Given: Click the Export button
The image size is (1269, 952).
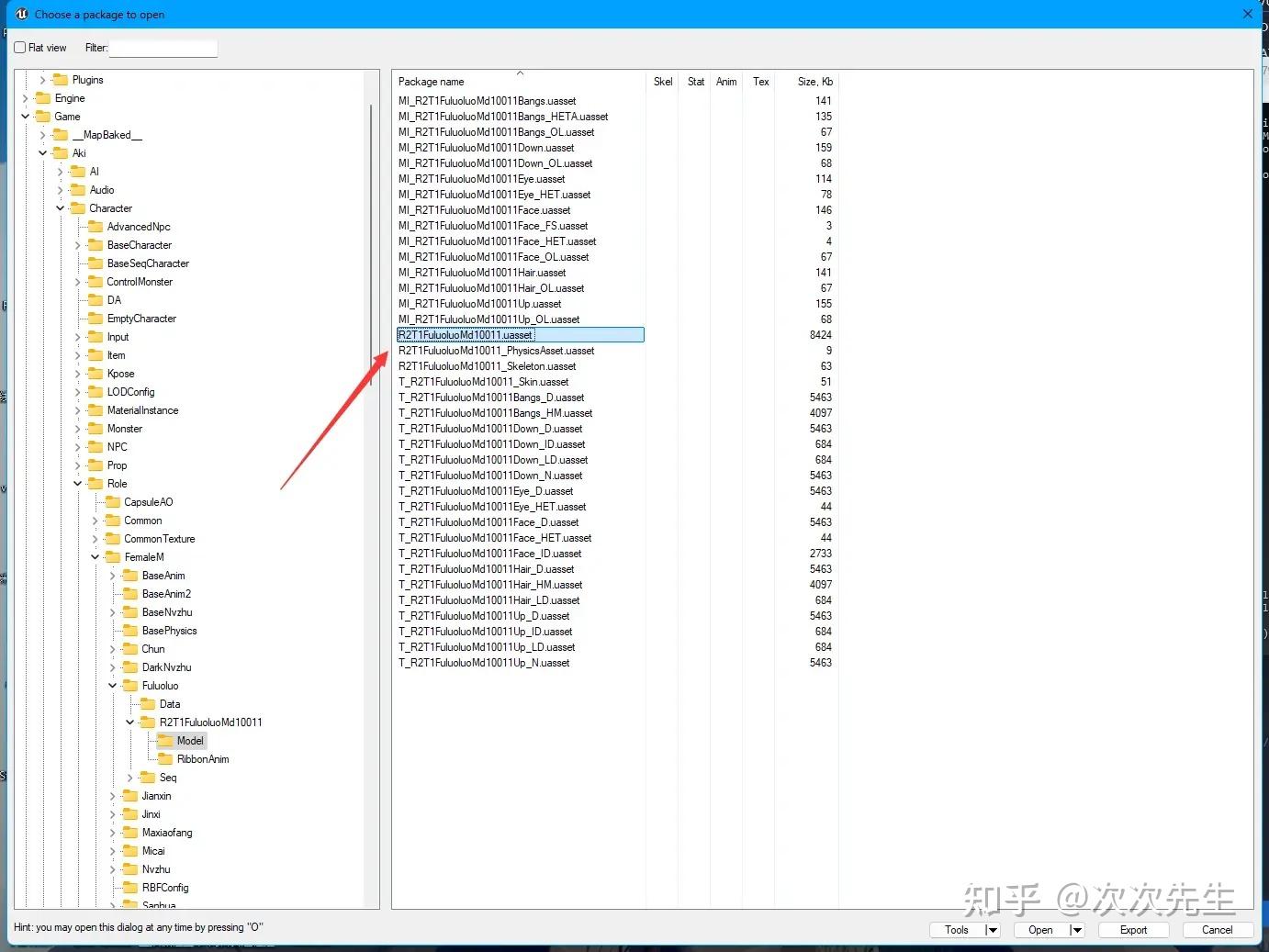Looking at the screenshot, I should coord(1133,930).
